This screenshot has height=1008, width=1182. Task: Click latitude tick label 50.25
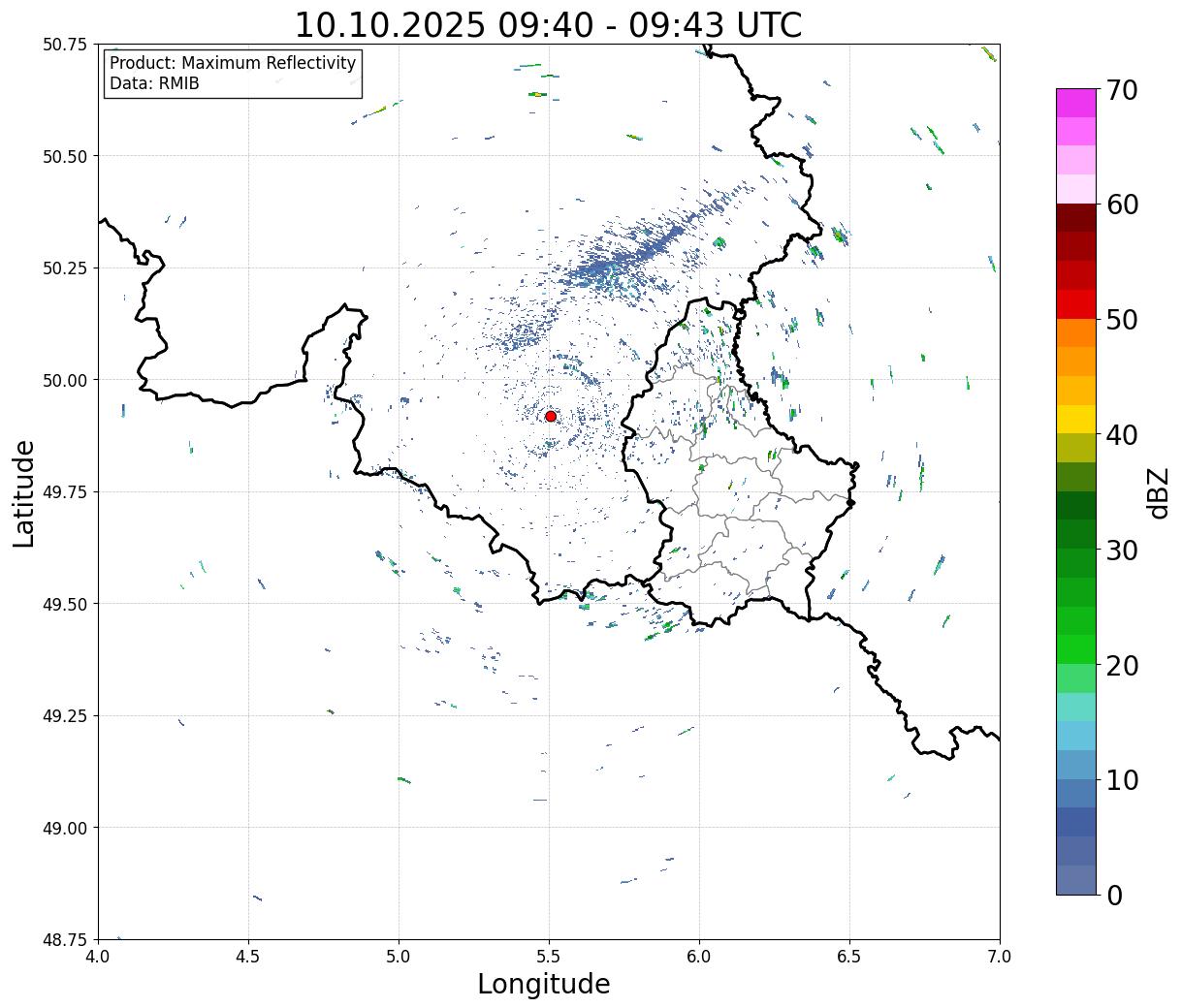point(65,268)
